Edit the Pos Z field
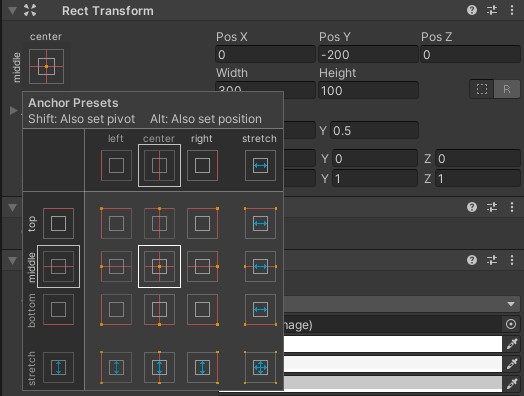Screen dimensions: 524x396 coord(471,54)
